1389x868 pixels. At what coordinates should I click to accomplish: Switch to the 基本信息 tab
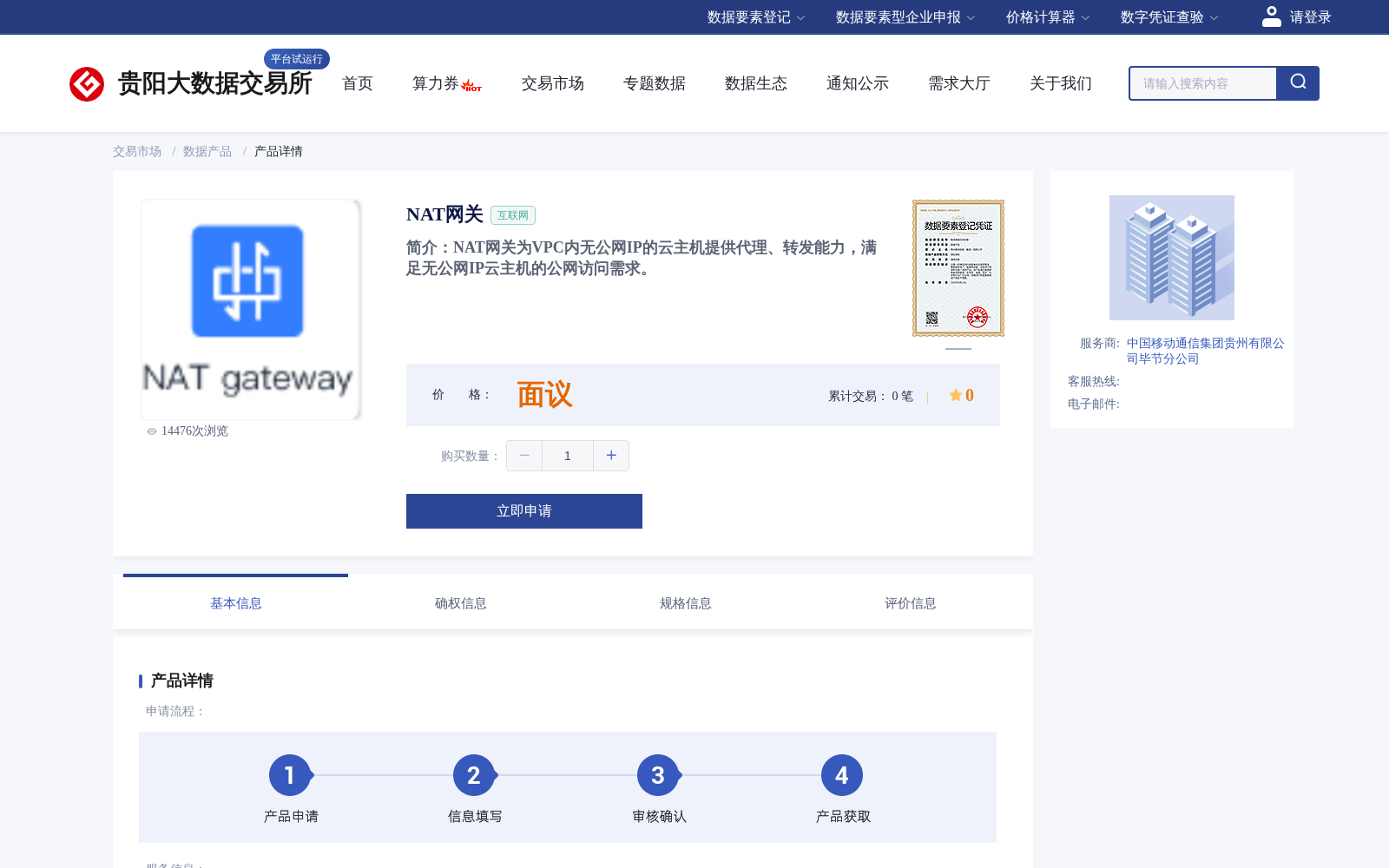pos(236,603)
